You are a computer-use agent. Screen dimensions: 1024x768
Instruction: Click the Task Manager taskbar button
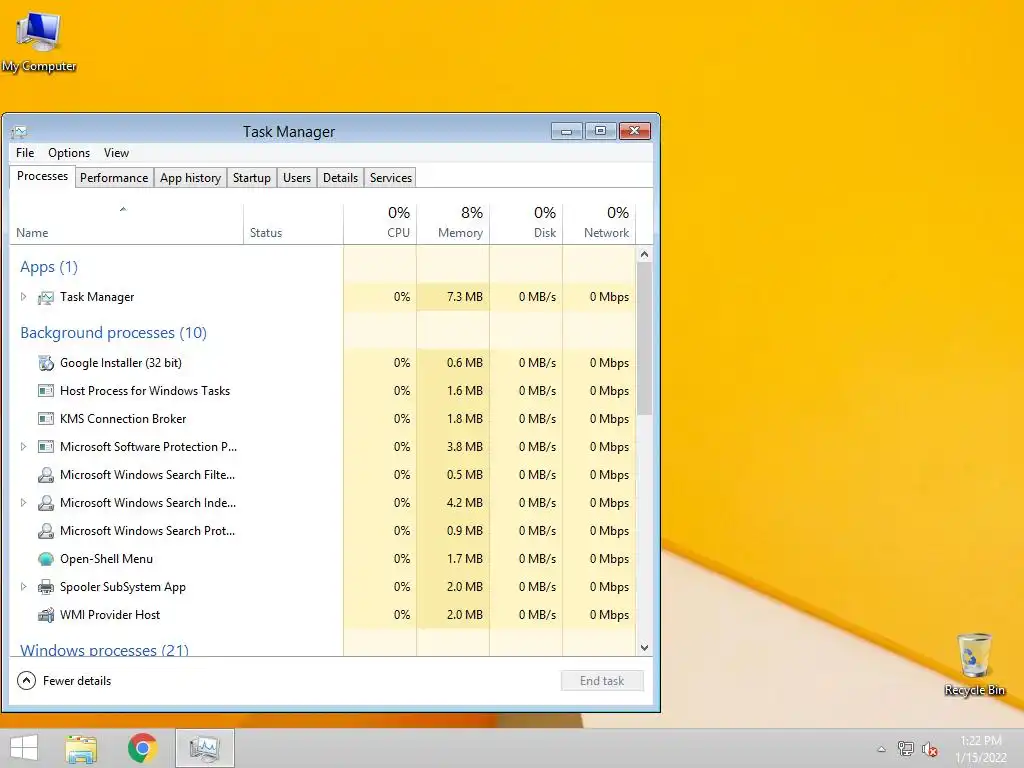(x=204, y=748)
